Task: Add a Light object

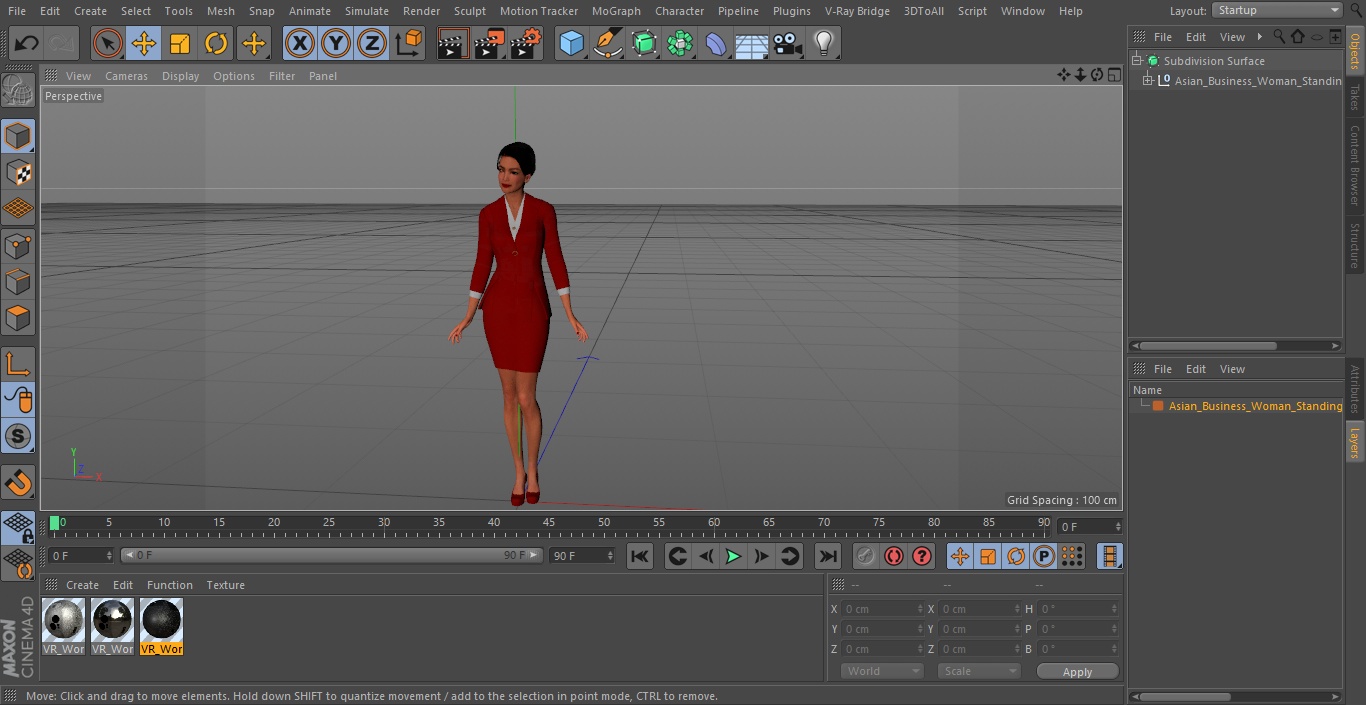Action: (824, 44)
